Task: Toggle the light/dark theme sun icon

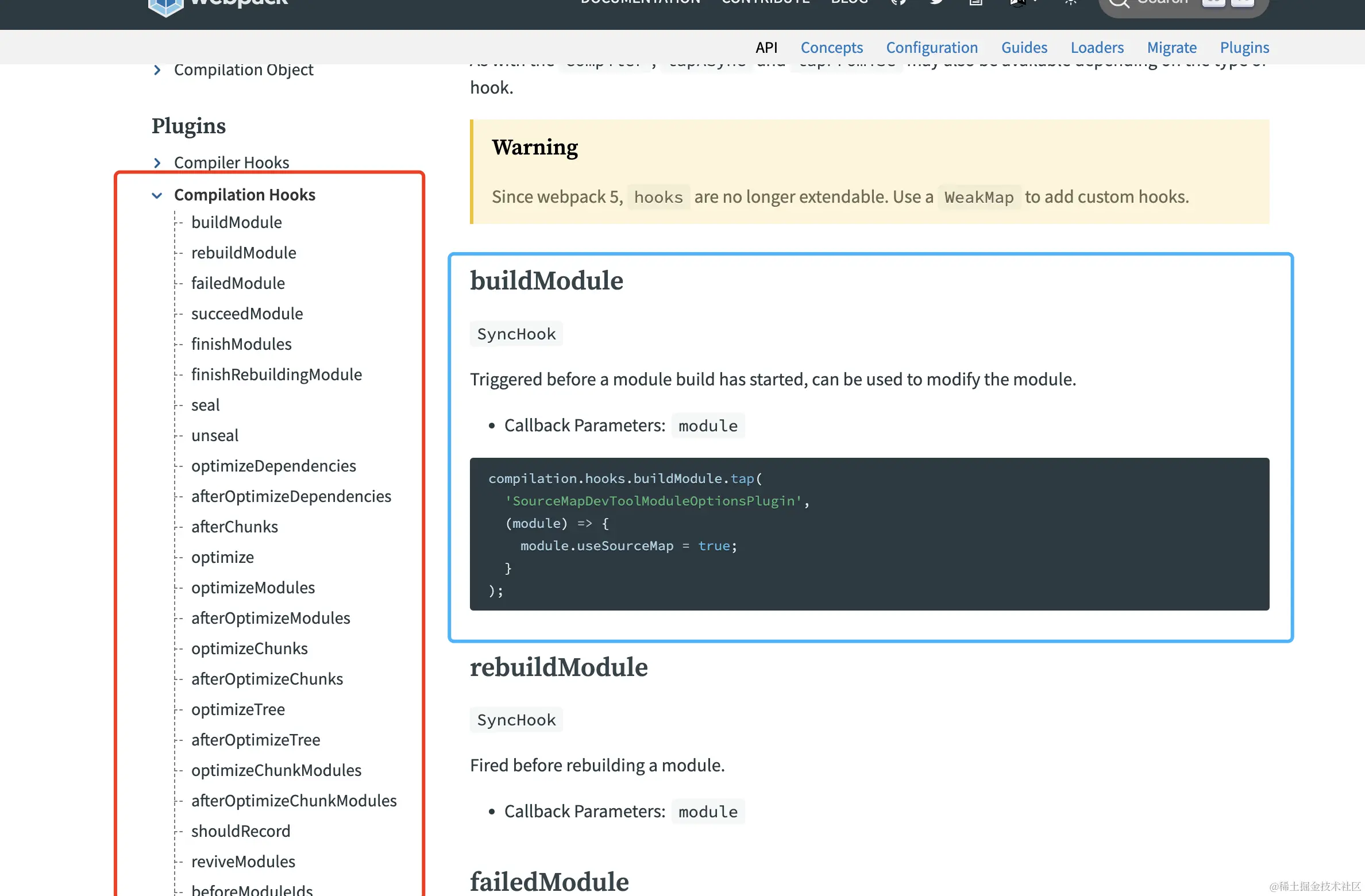Action: (x=1070, y=2)
